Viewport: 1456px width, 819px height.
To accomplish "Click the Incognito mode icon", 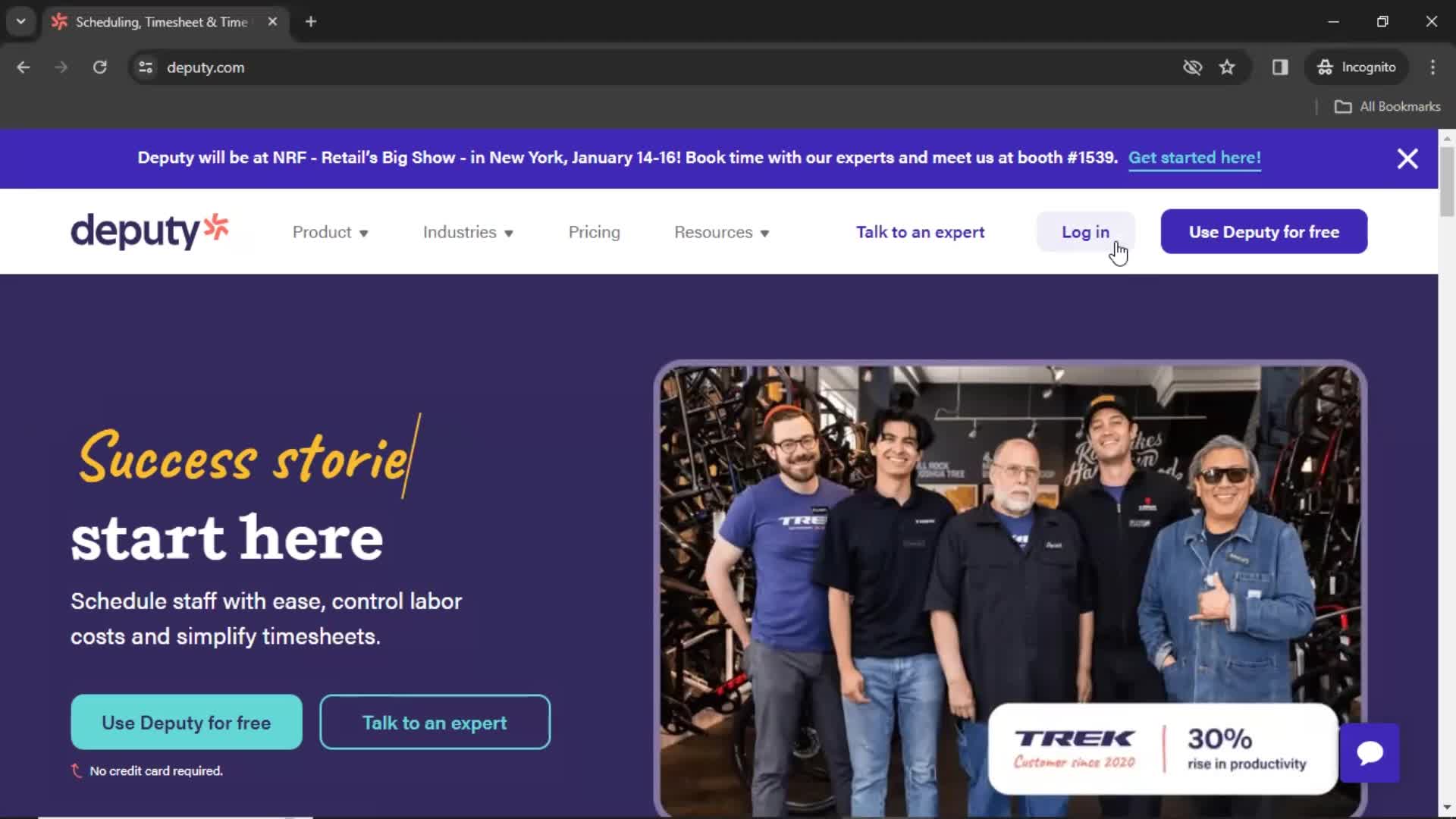I will point(1326,67).
